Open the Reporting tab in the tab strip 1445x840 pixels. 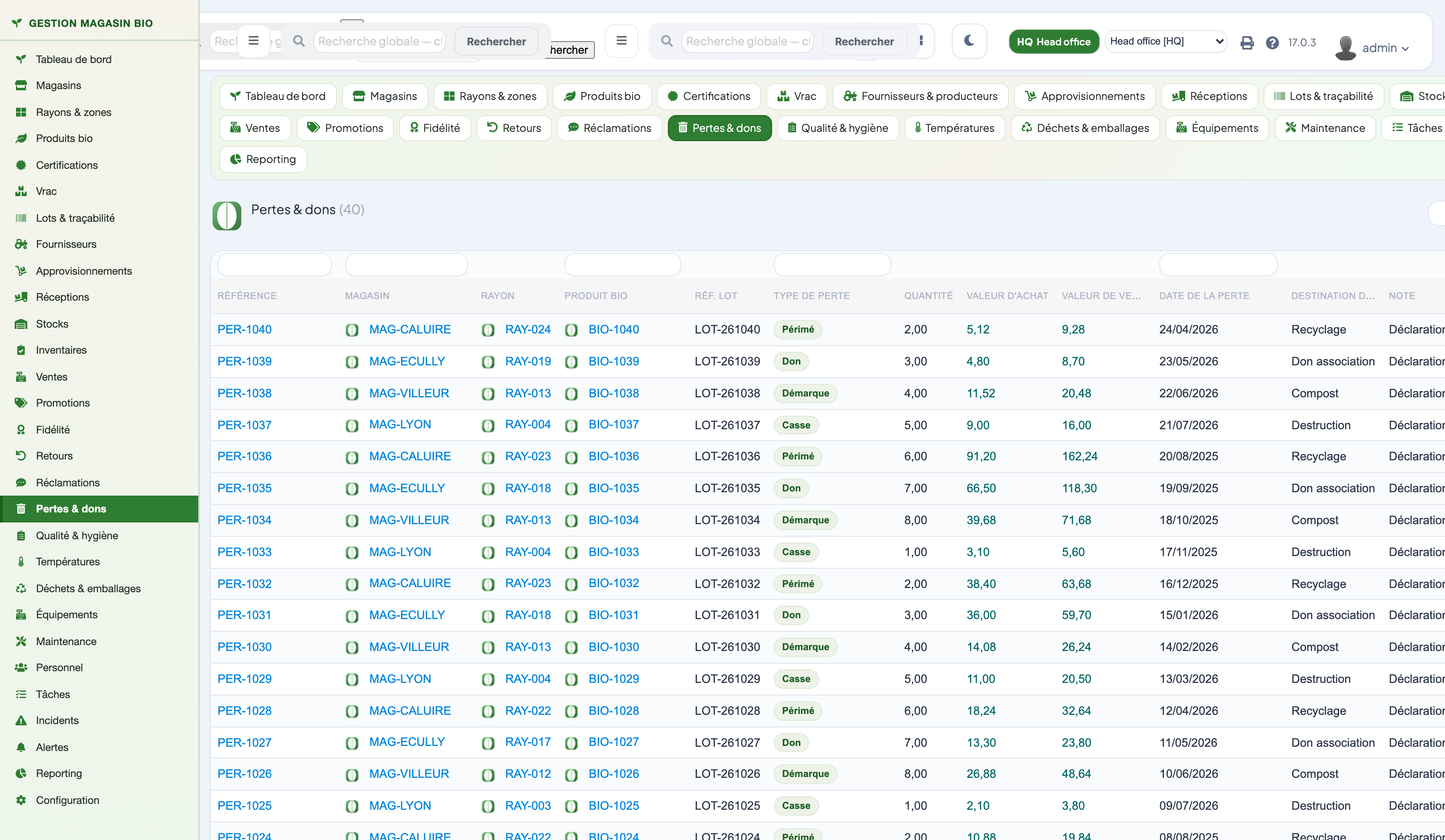(x=264, y=159)
